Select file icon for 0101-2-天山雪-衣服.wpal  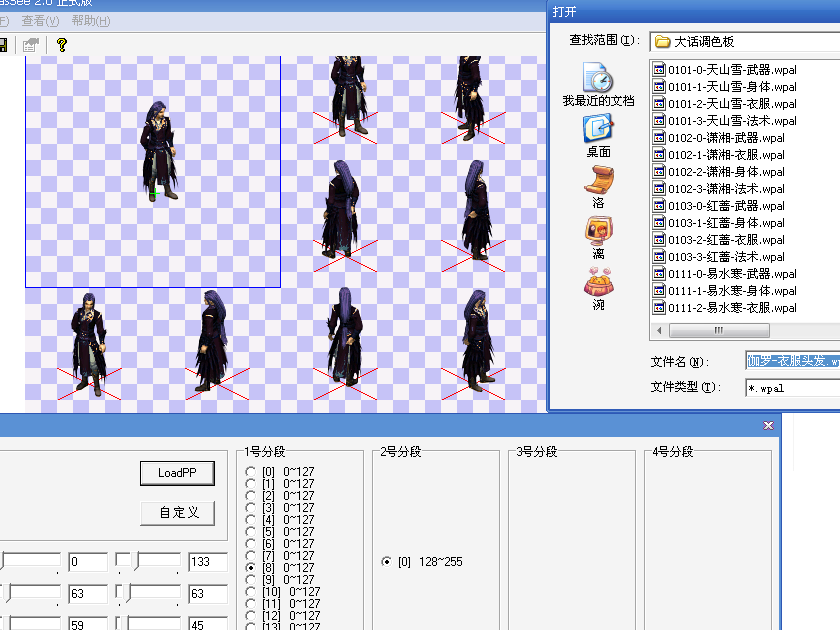[x=659, y=103]
